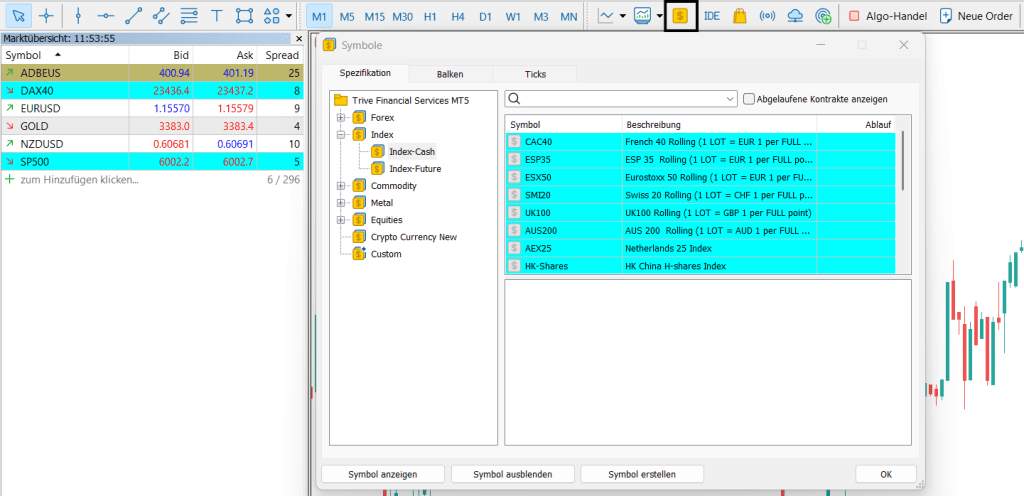Confirm with the OK button
This screenshot has width=1024, height=496.
(886, 474)
